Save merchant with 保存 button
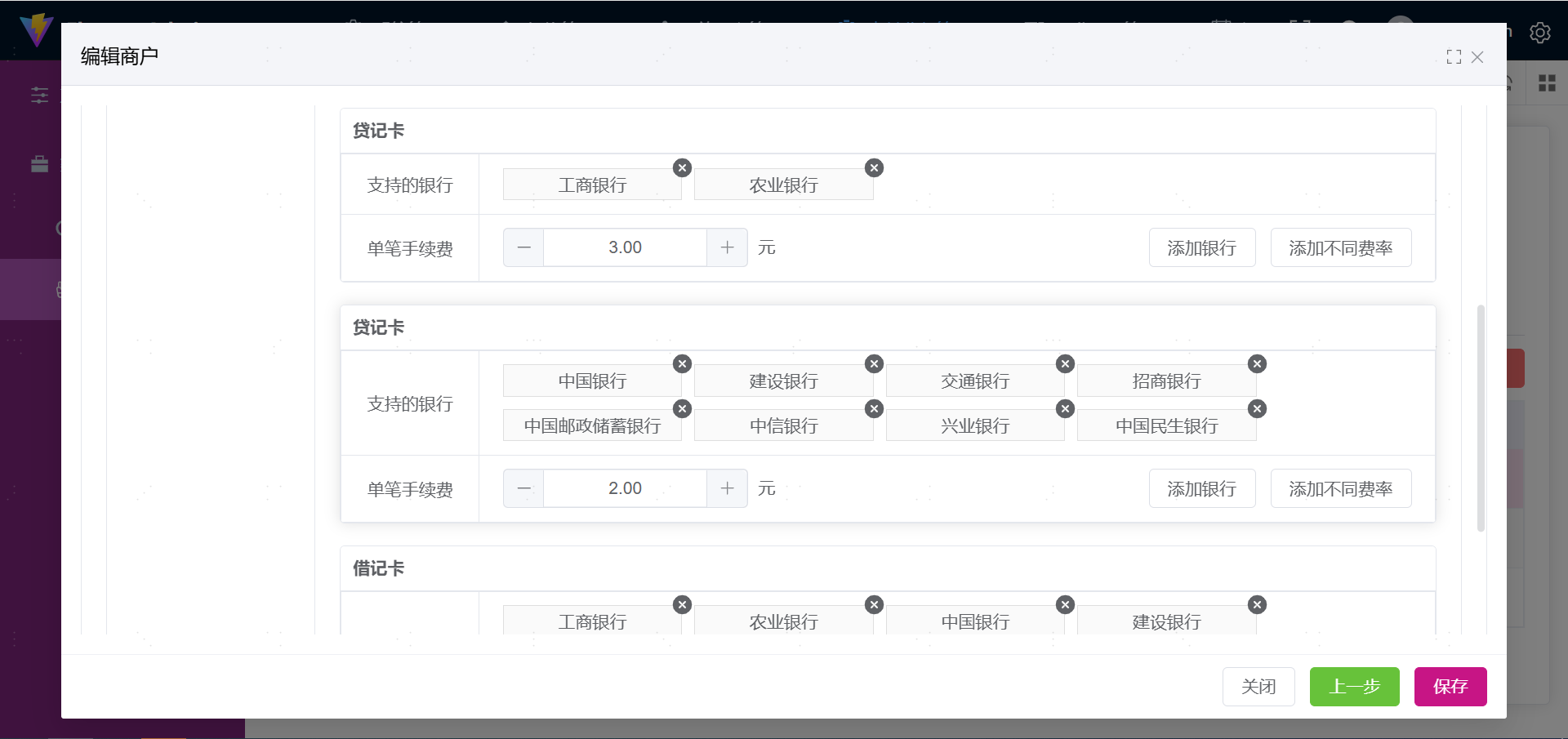 [x=1450, y=687]
